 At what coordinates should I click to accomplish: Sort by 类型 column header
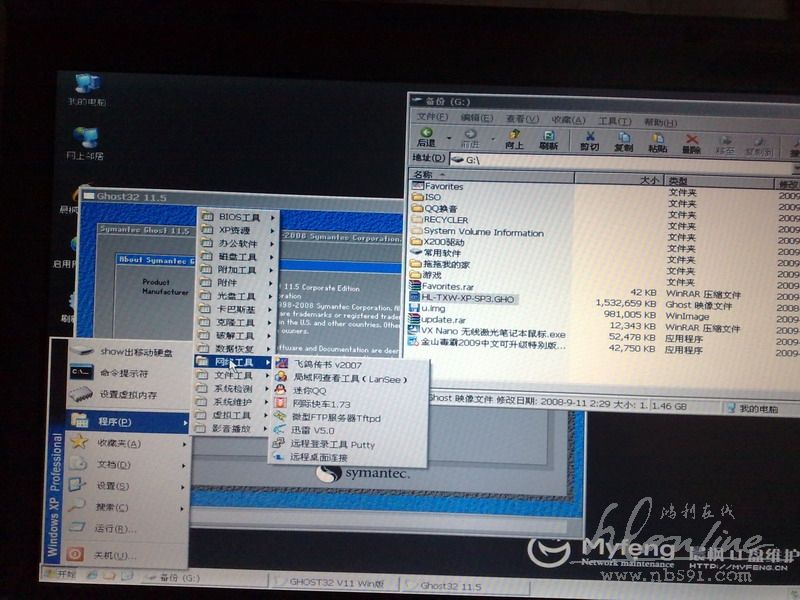point(718,182)
